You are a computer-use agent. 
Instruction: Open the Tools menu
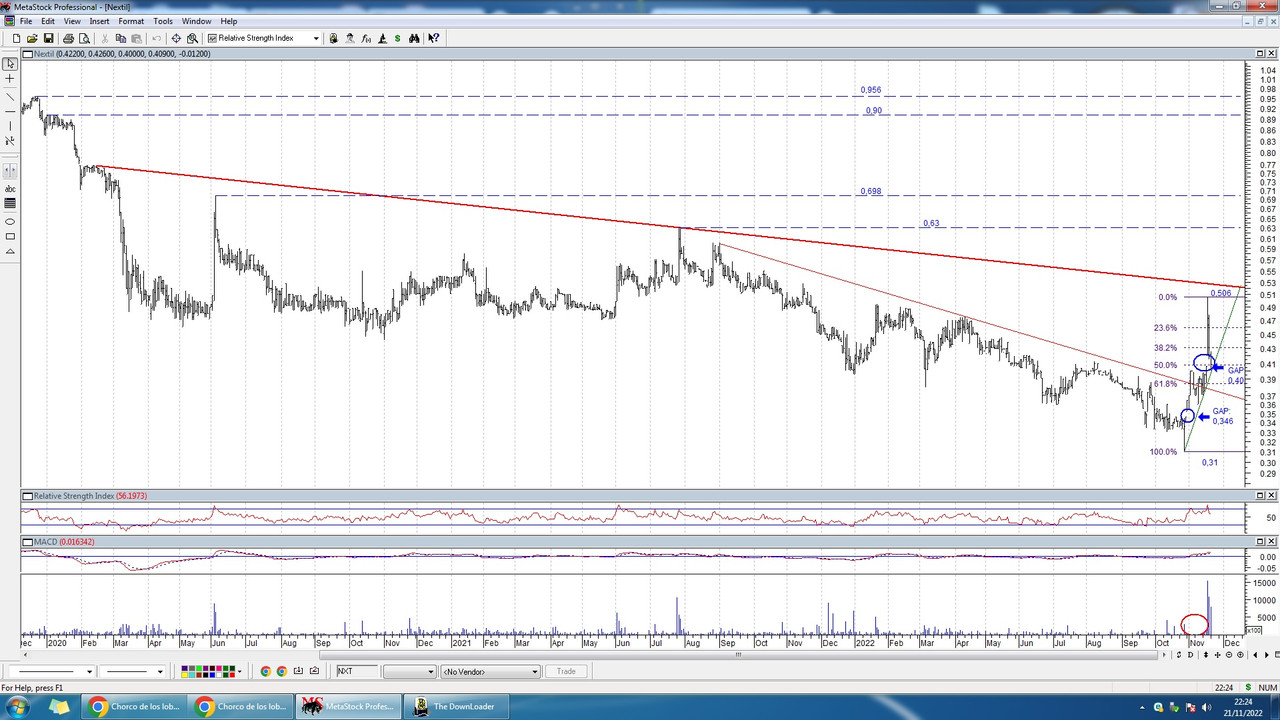pos(163,21)
